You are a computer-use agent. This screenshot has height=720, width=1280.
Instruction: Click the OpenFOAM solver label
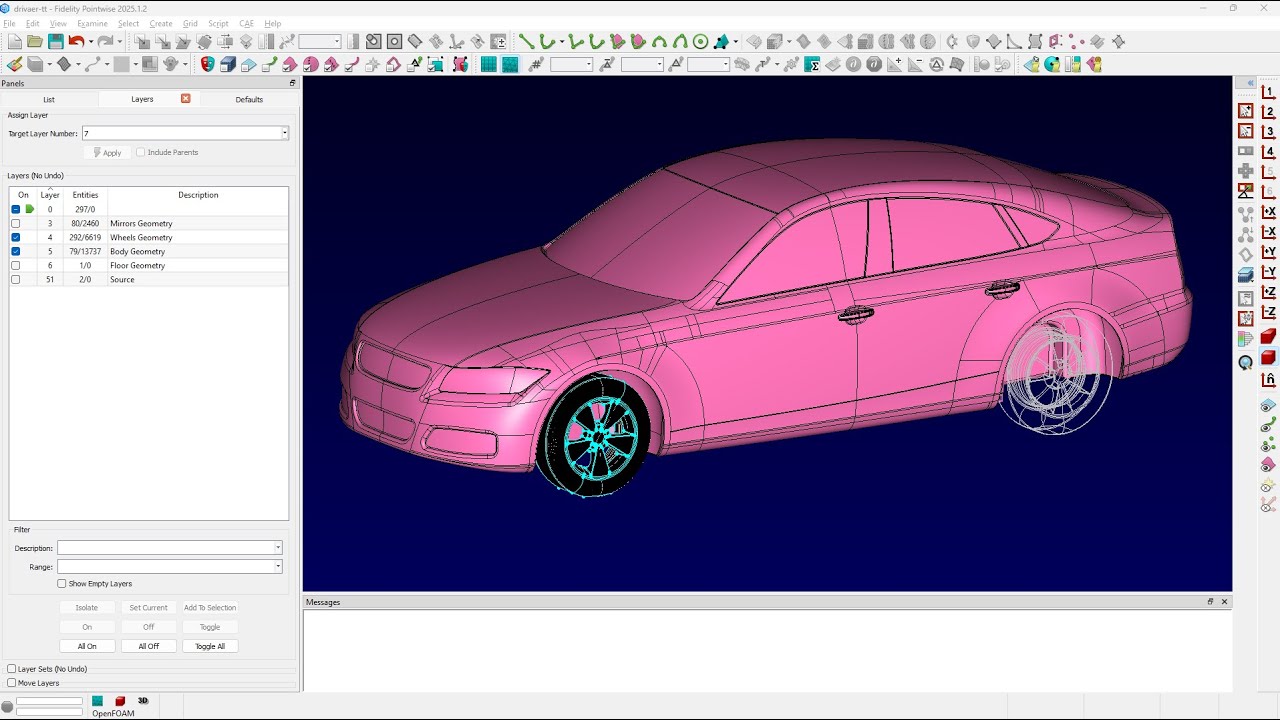point(113,713)
